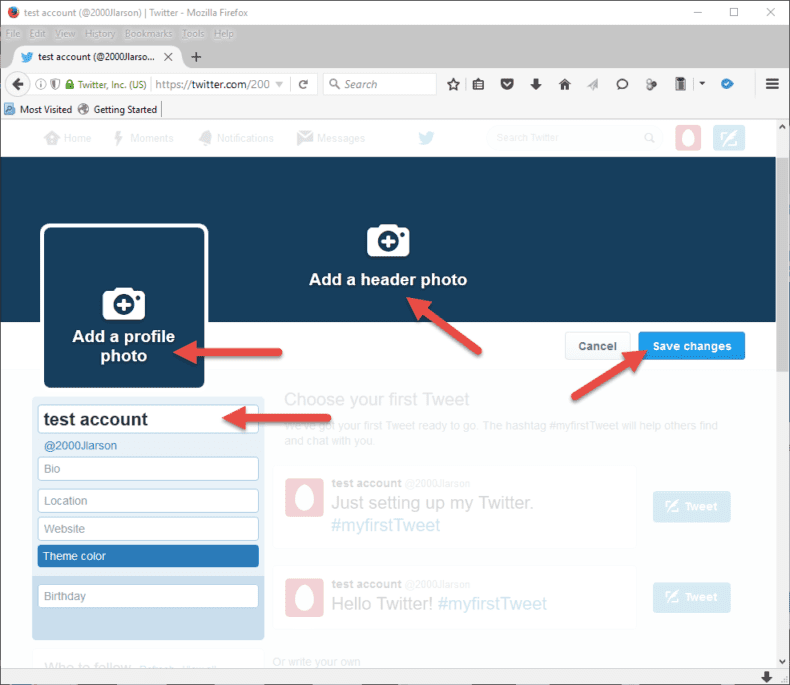Expand the toolbar overflow dropdown arrow
Viewport: 790px width, 685px height.
703,85
